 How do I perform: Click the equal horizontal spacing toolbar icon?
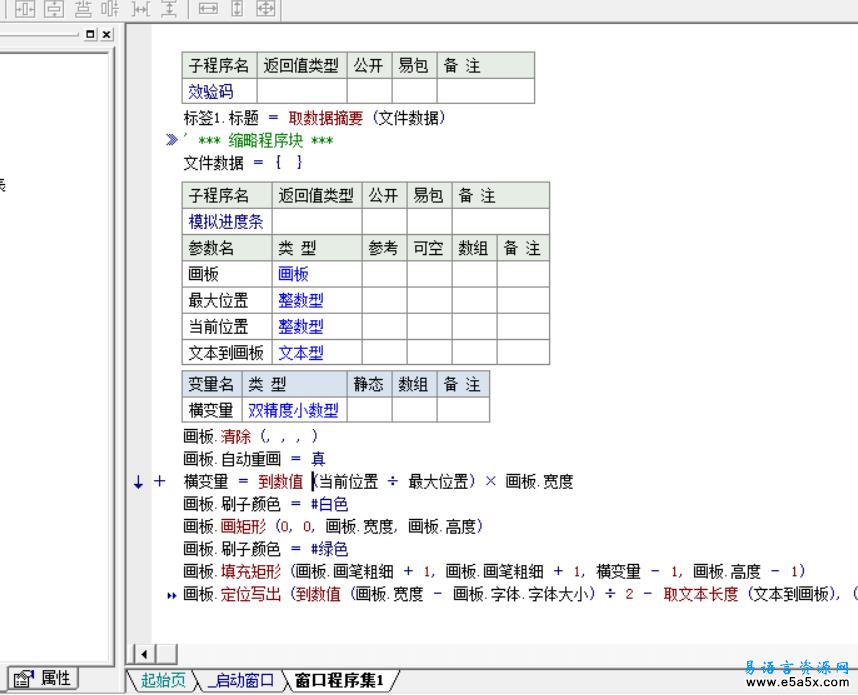tap(141, 8)
